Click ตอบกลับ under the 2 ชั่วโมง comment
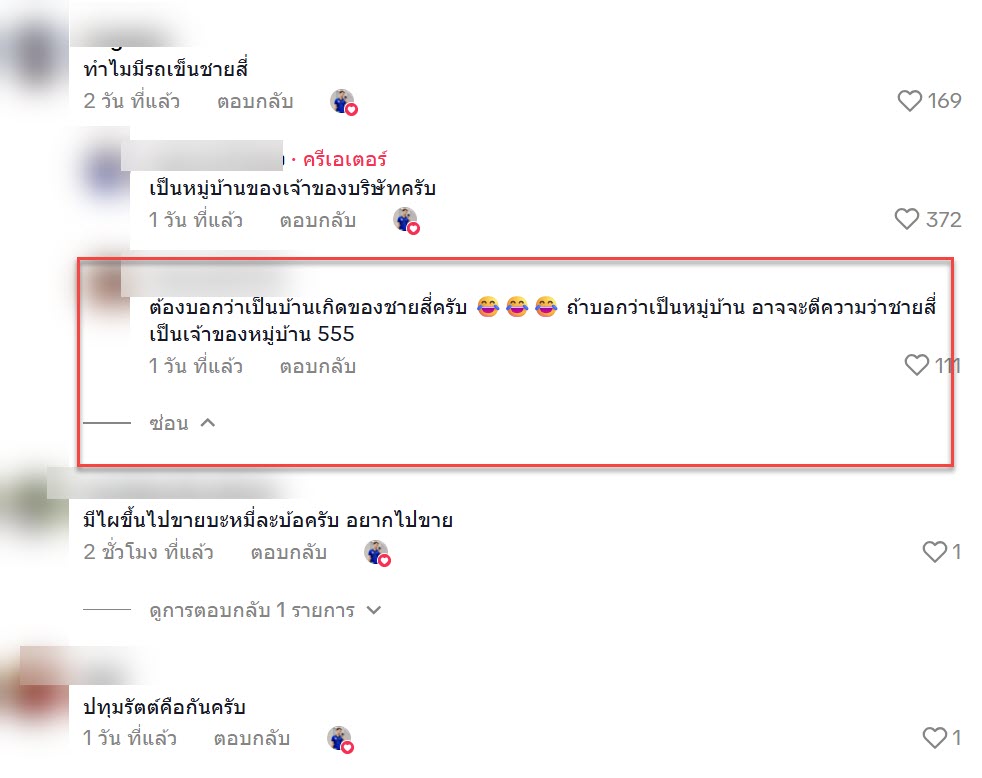982x778 pixels. click(289, 552)
